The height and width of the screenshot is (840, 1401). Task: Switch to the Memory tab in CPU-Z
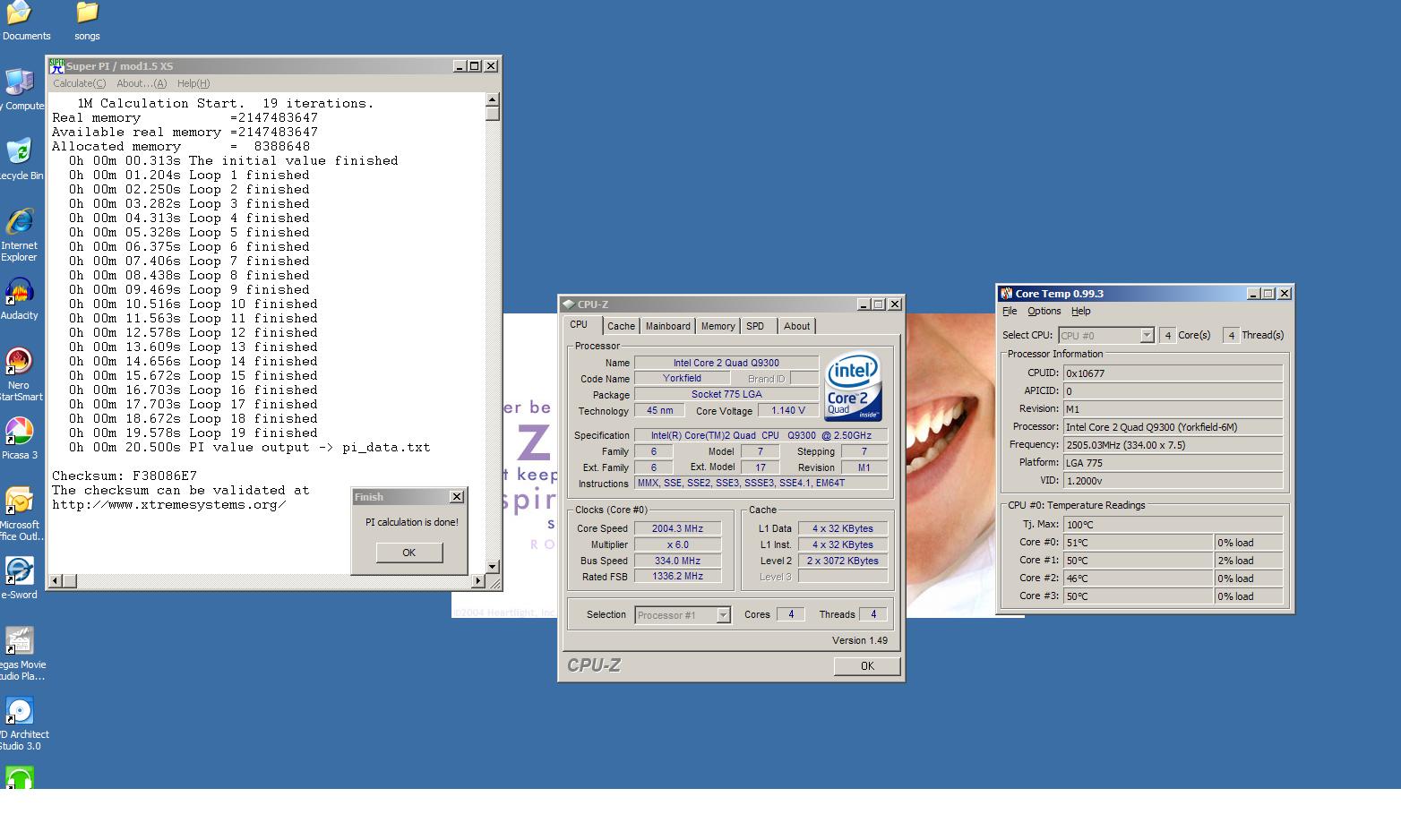pyautogui.click(x=718, y=327)
